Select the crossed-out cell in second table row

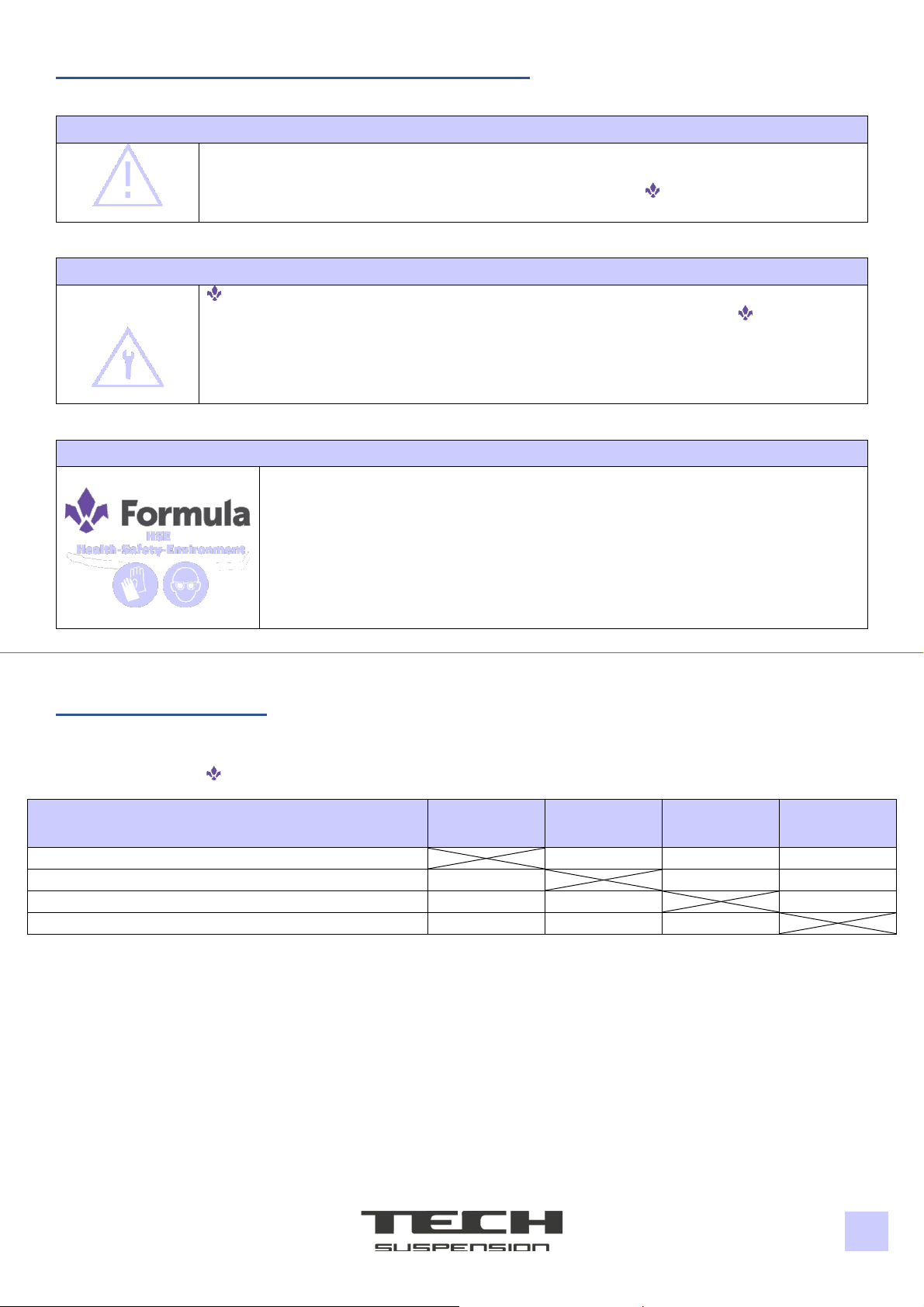pos(604,880)
